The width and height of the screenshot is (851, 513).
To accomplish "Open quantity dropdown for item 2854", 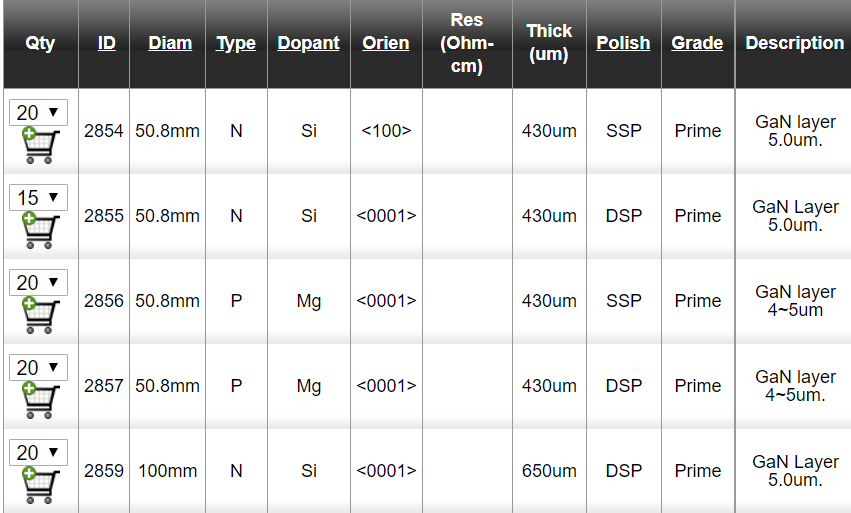I will (x=38, y=112).
